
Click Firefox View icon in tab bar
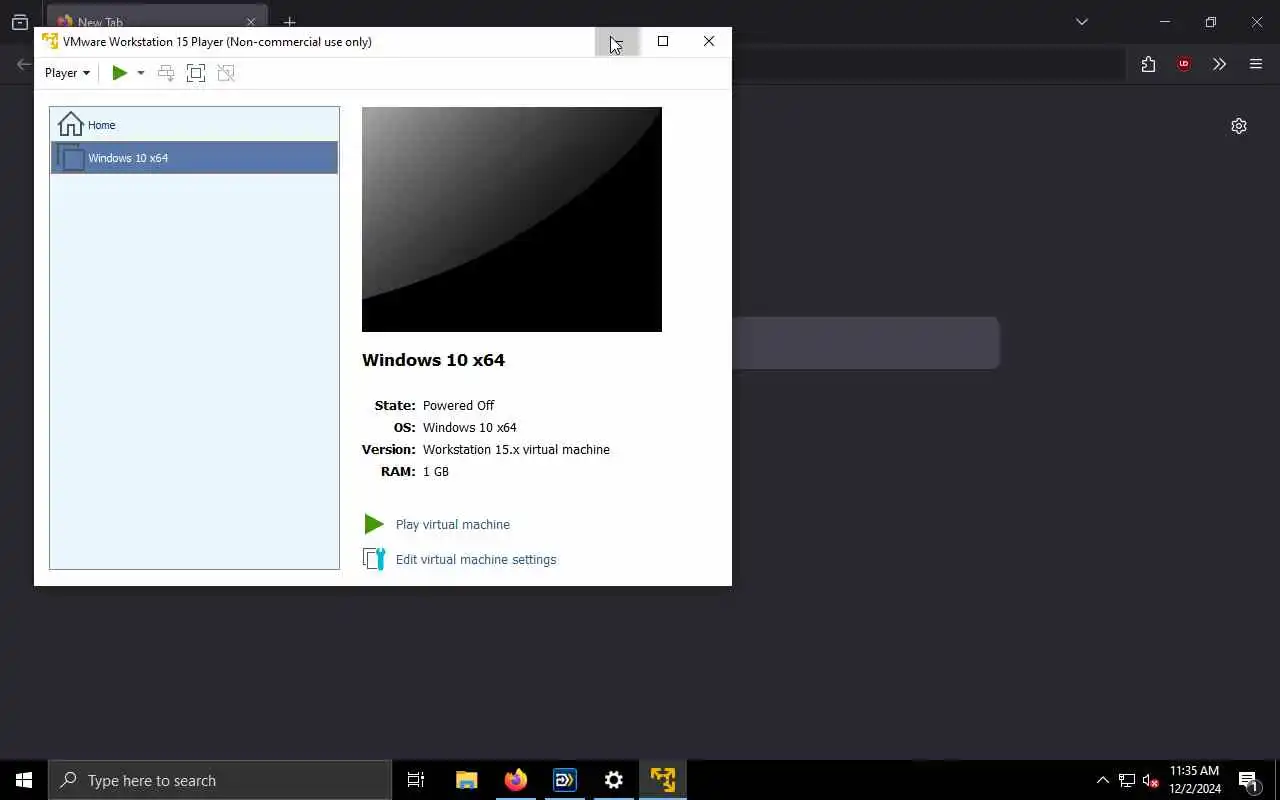coord(20,22)
